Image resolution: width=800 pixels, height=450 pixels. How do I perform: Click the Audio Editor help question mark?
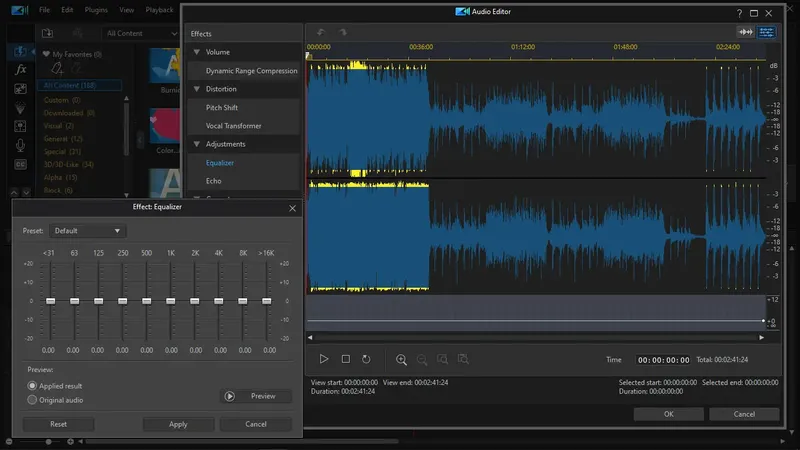739,13
